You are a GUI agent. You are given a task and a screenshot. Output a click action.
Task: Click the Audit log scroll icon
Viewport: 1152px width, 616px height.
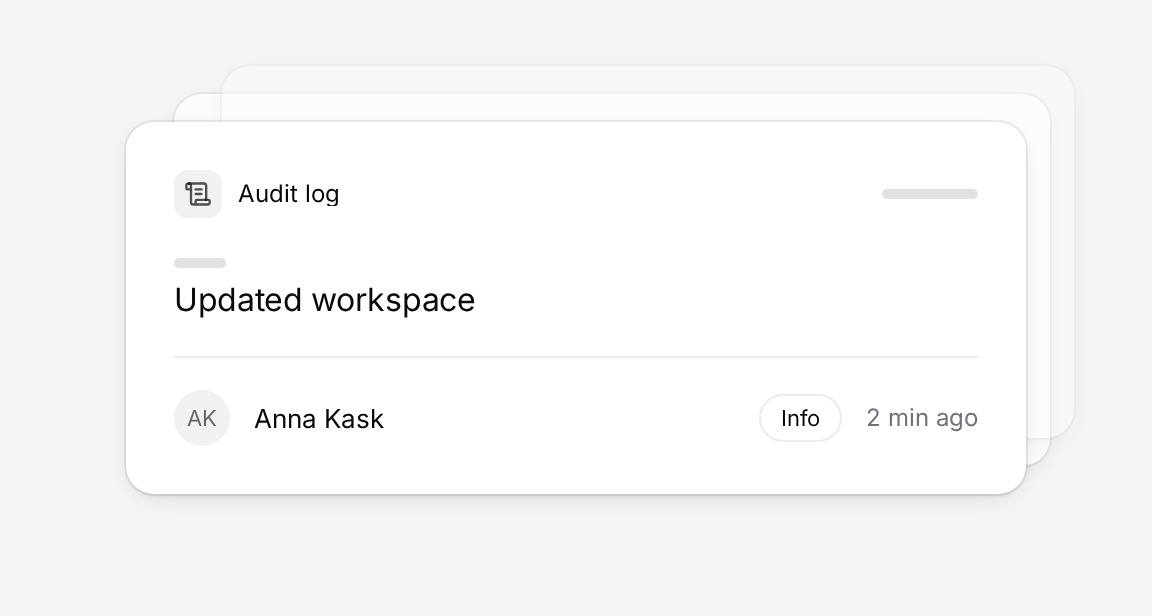point(198,194)
